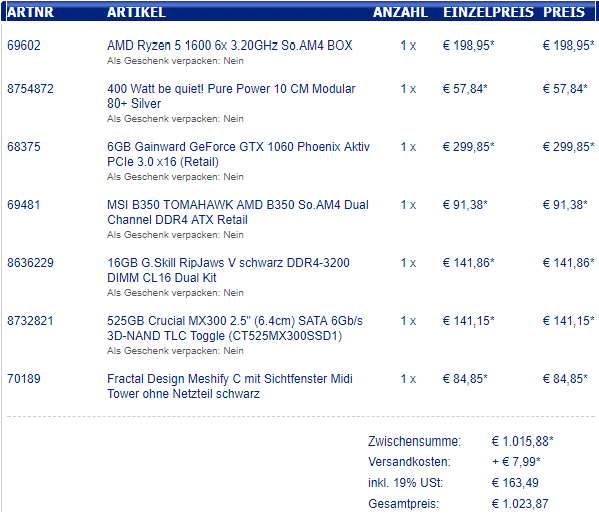Open the Fractal Design Meshify C link
This screenshot has width=599, height=518.
[x=230, y=386]
